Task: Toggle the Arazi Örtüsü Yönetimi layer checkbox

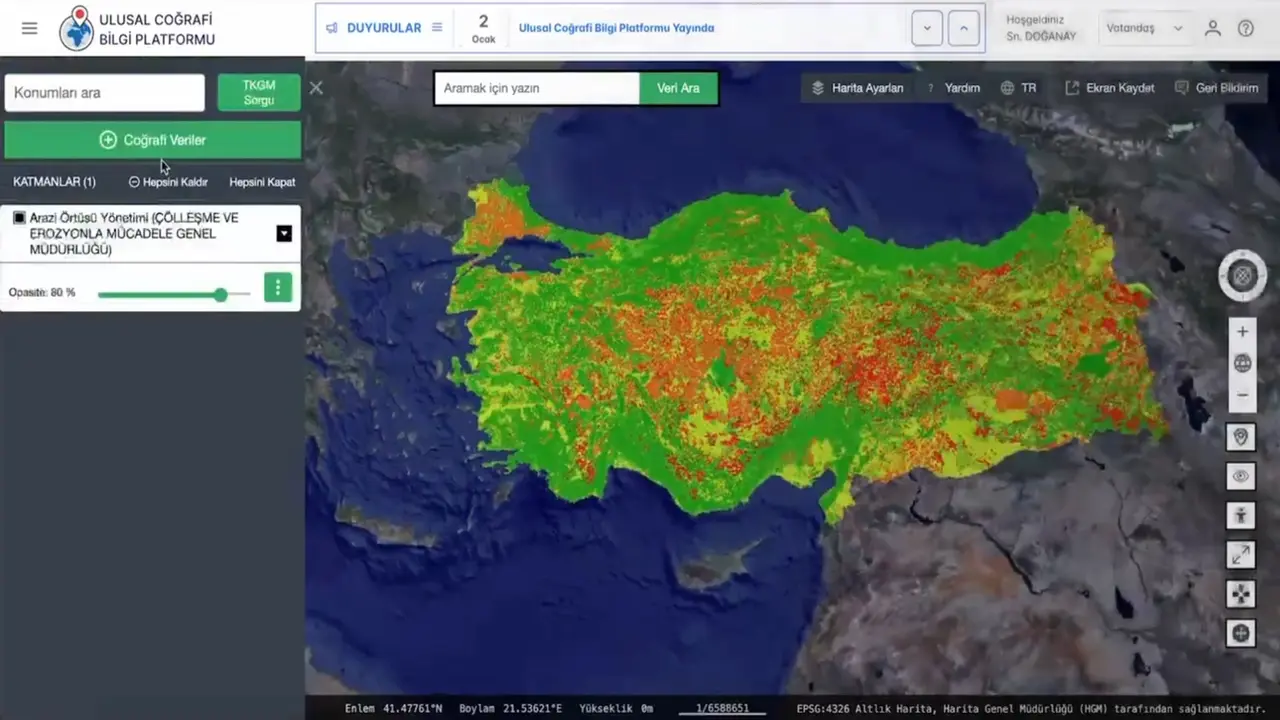Action: [x=19, y=218]
